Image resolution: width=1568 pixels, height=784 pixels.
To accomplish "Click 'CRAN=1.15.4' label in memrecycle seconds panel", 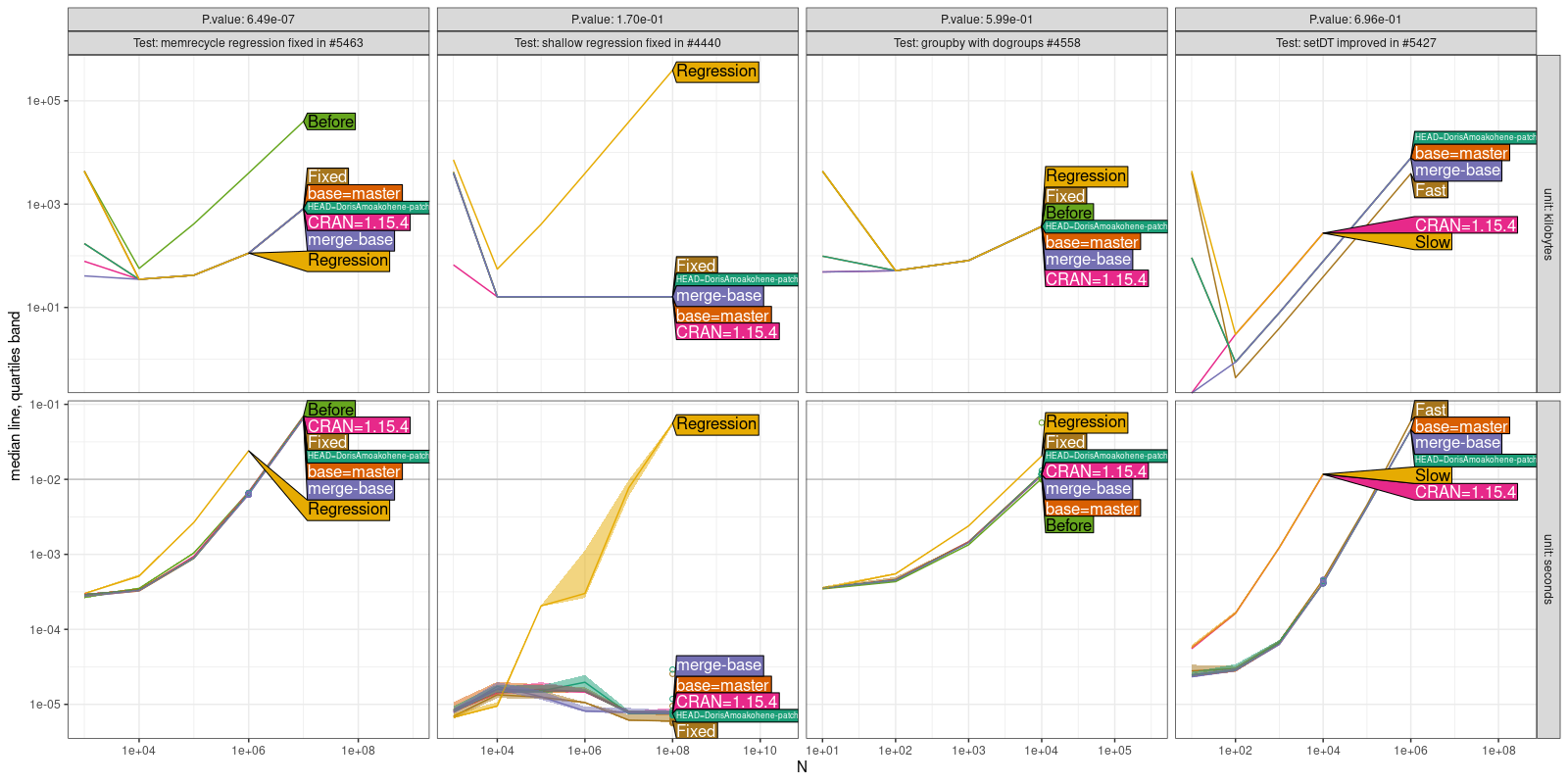I will click(x=358, y=426).
